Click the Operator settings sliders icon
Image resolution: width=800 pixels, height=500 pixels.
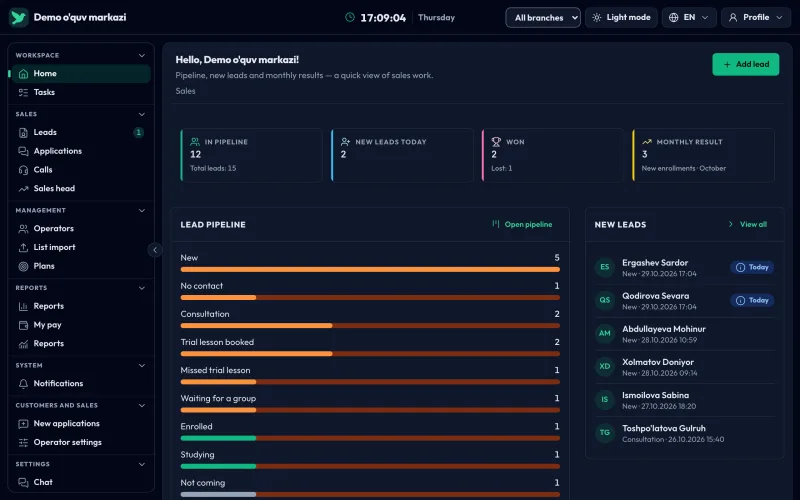[x=23, y=442]
